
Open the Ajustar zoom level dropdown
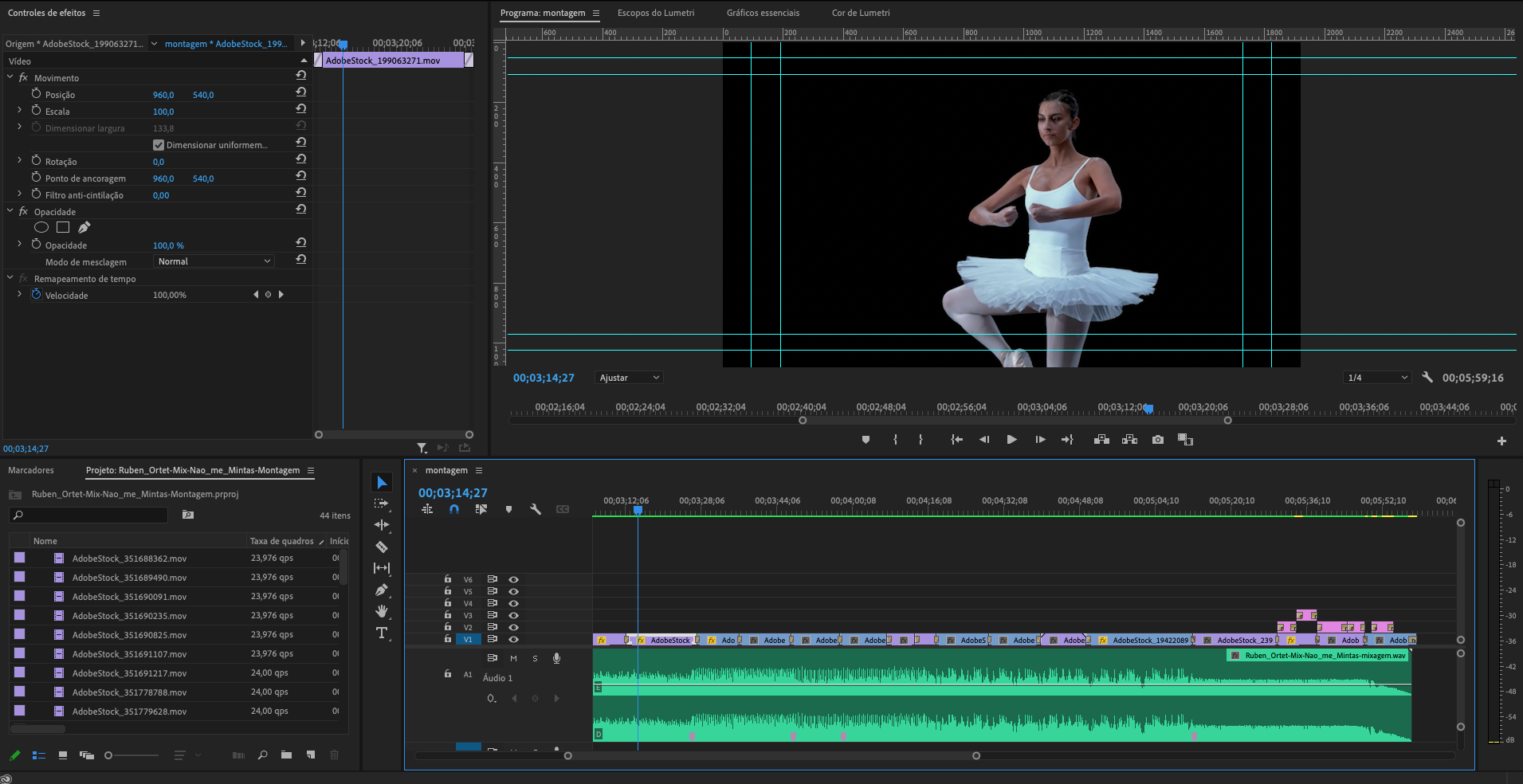click(x=629, y=378)
